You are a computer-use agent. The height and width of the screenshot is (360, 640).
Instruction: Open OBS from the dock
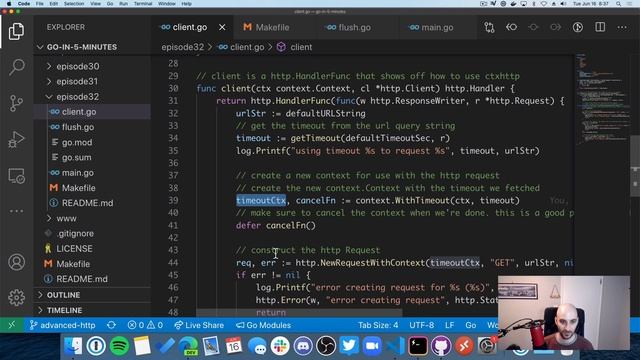pyautogui.click(x=326, y=346)
